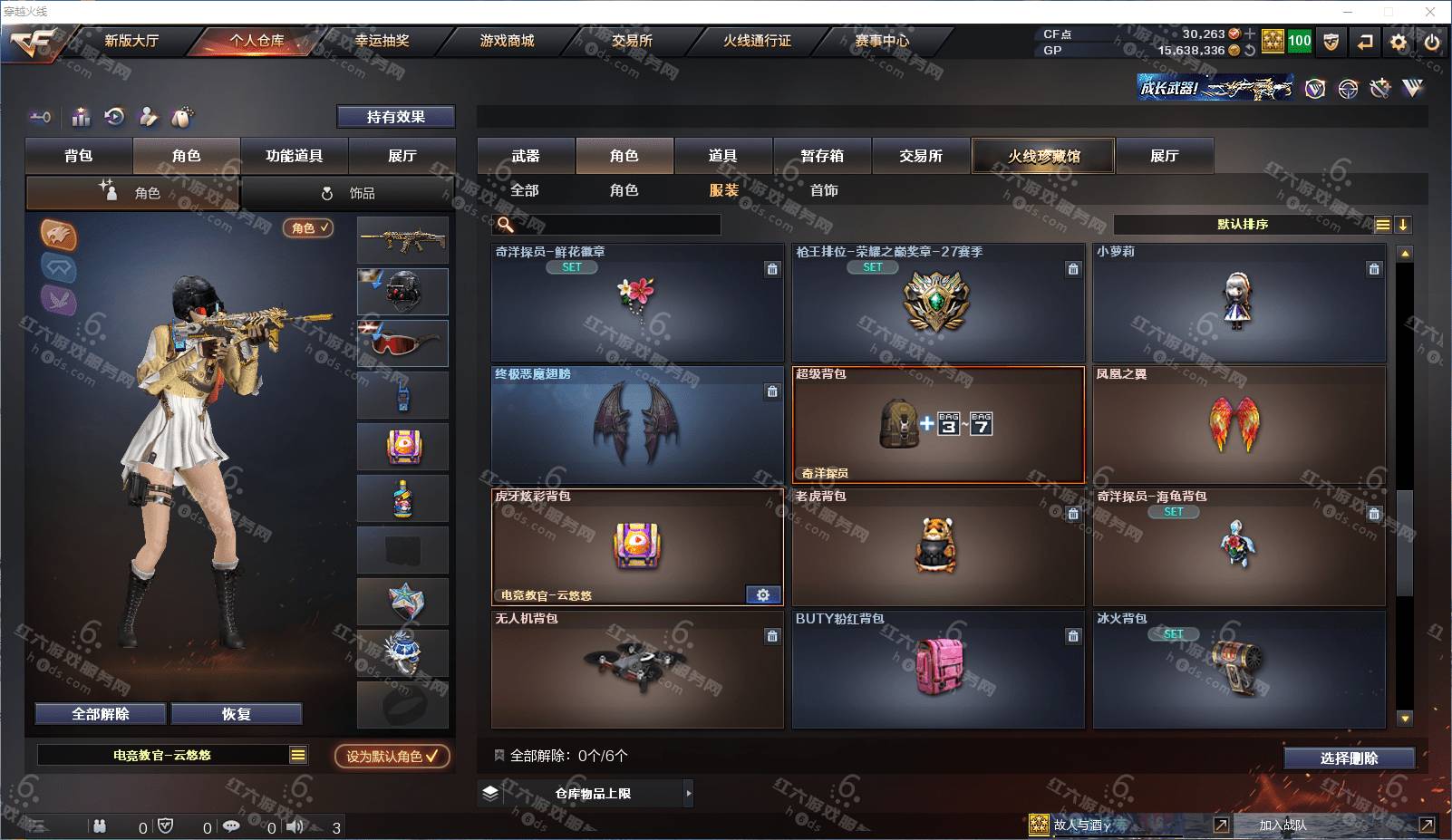Screen dimensions: 1452x840
Task: Click the power exit icon
Action: click(x=1432, y=42)
